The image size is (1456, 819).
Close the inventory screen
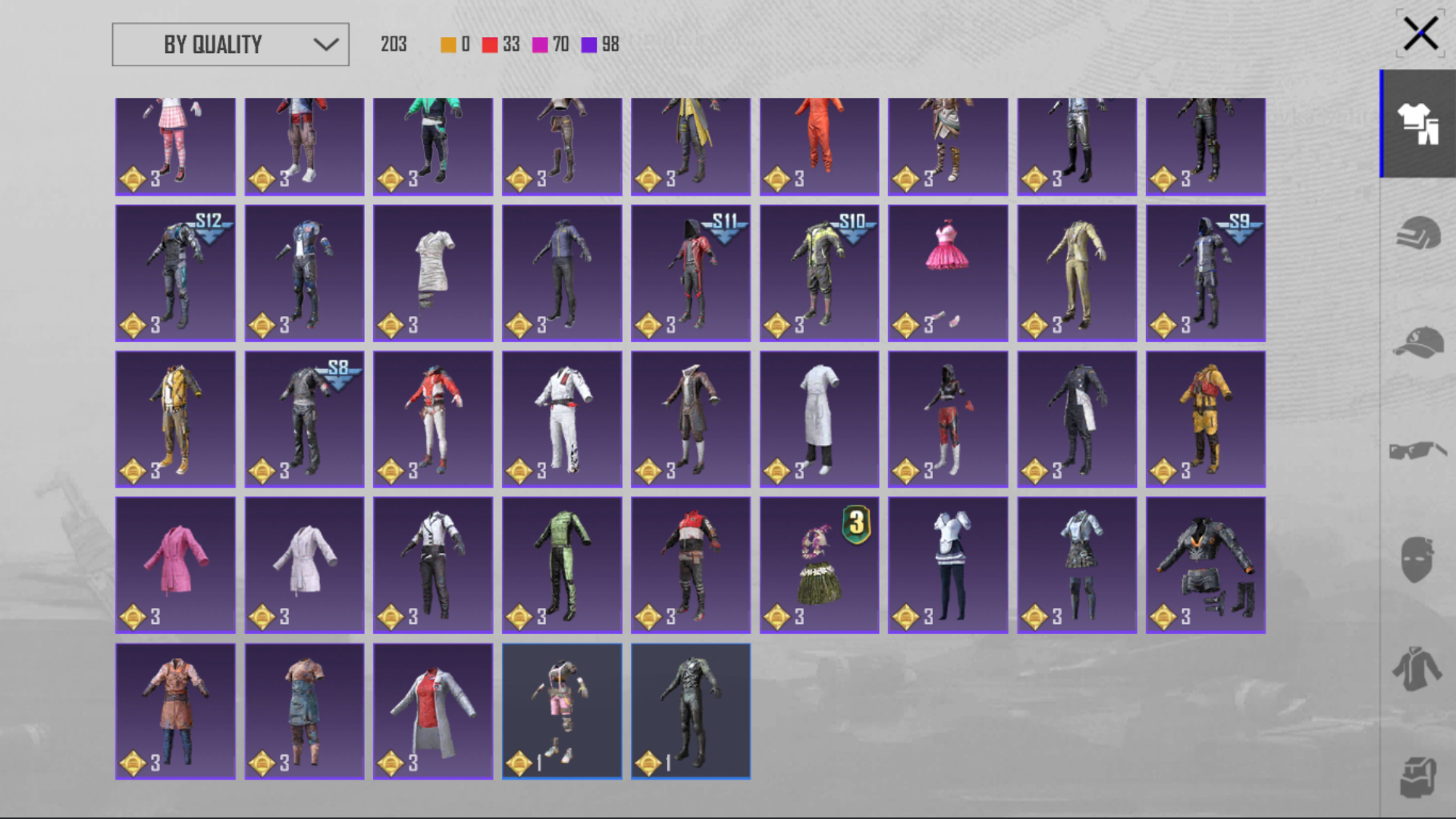(1420, 34)
